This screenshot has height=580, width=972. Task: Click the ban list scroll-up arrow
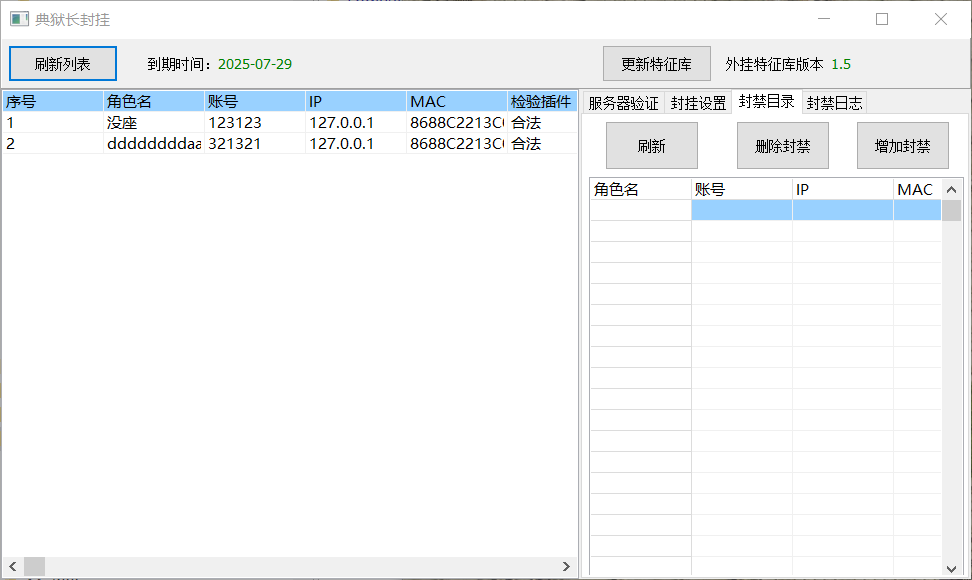click(x=951, y=189)
